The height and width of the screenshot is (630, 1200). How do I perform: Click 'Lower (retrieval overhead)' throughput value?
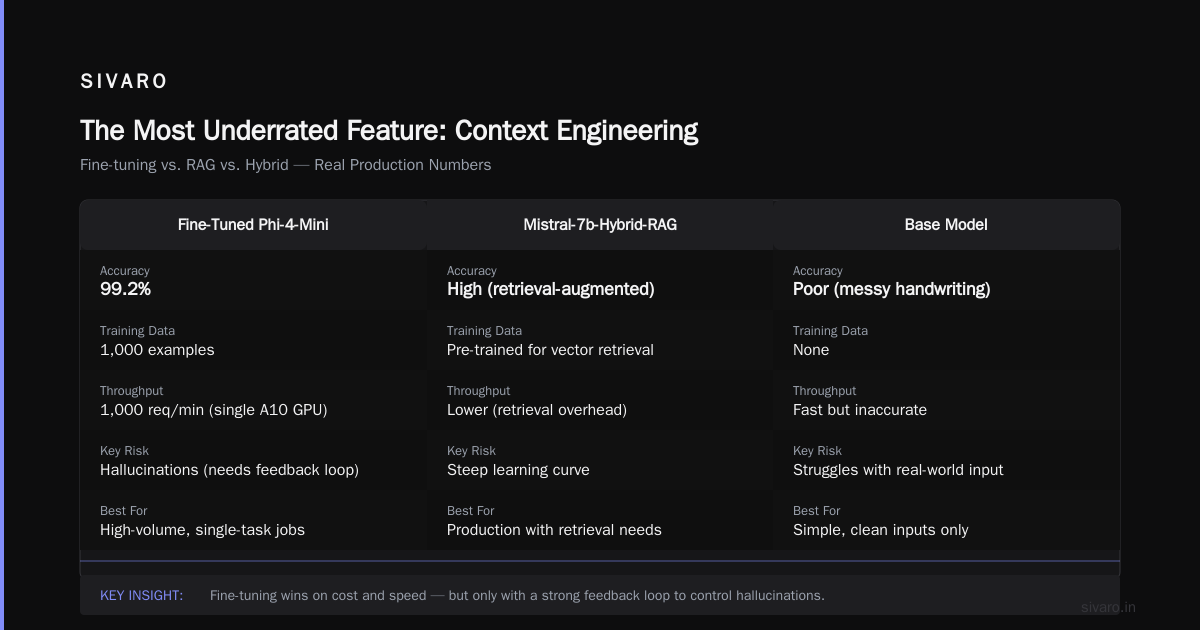tap(538, 410)
